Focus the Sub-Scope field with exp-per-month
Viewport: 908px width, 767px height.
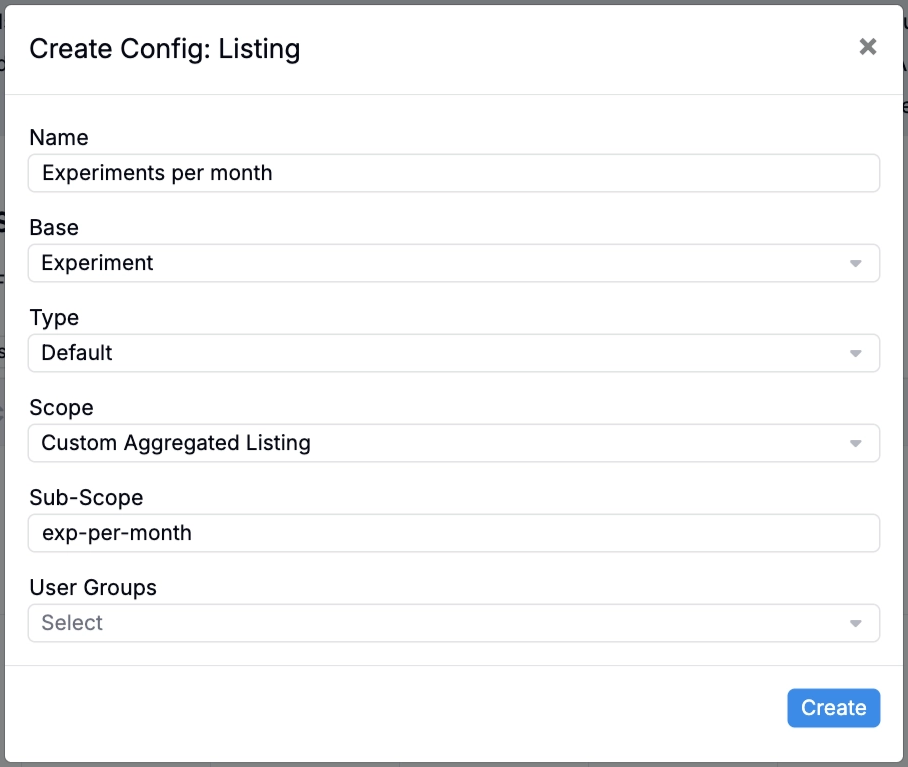[454, 533]
